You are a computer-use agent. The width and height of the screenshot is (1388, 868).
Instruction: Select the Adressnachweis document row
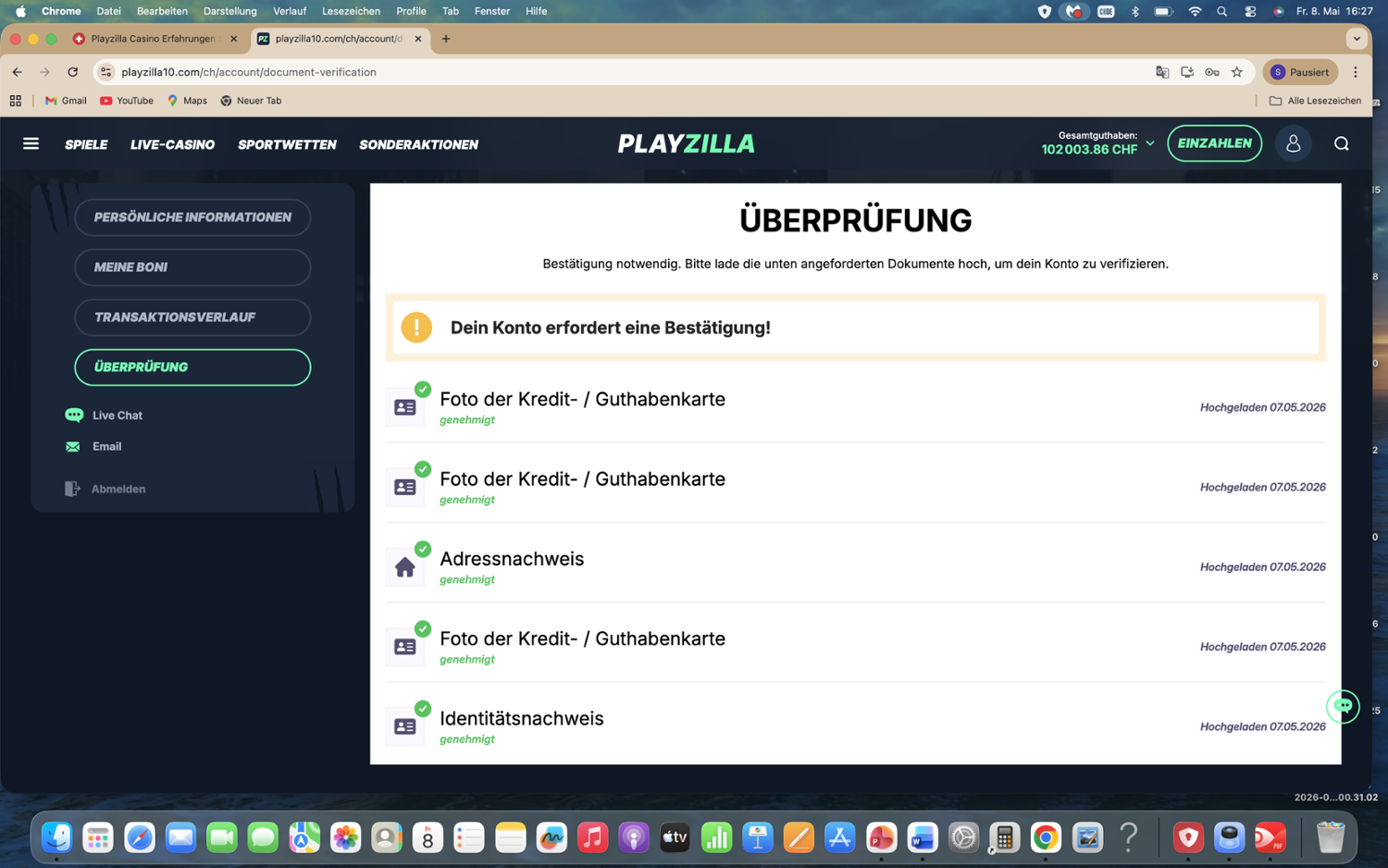856,567
